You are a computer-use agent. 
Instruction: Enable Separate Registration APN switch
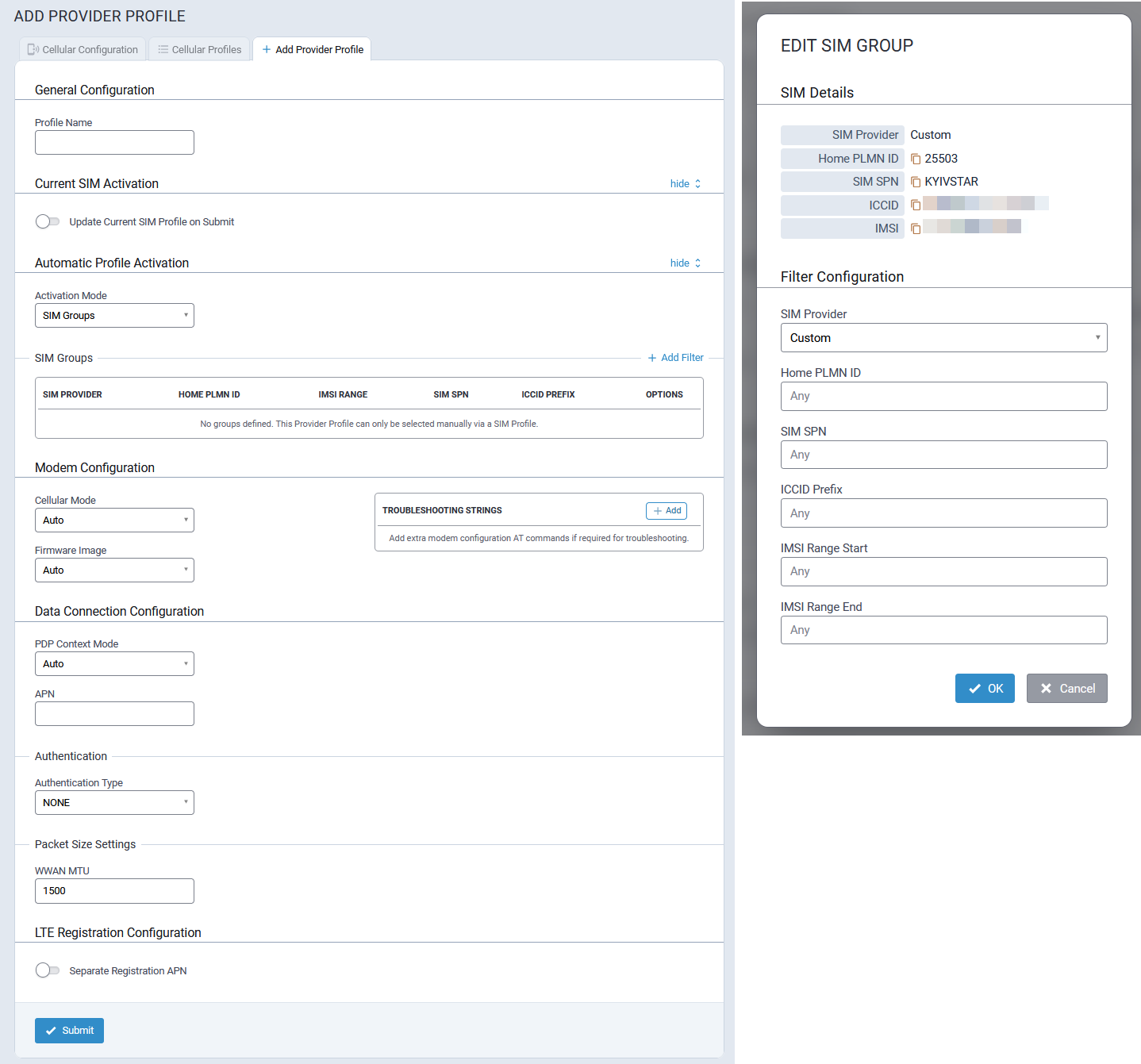point(48,970)
